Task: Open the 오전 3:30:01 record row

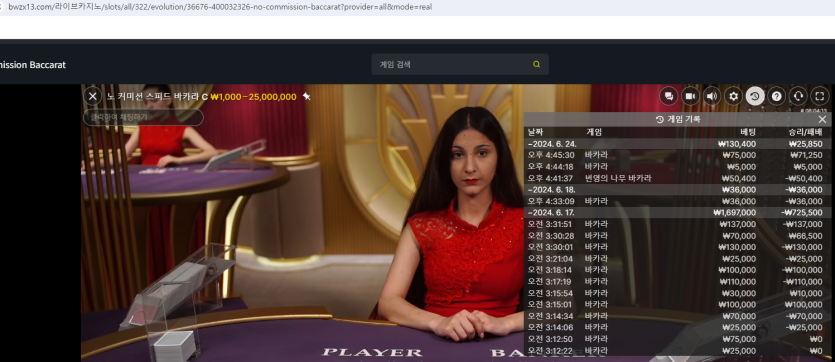Action: (x=677, y=247)
